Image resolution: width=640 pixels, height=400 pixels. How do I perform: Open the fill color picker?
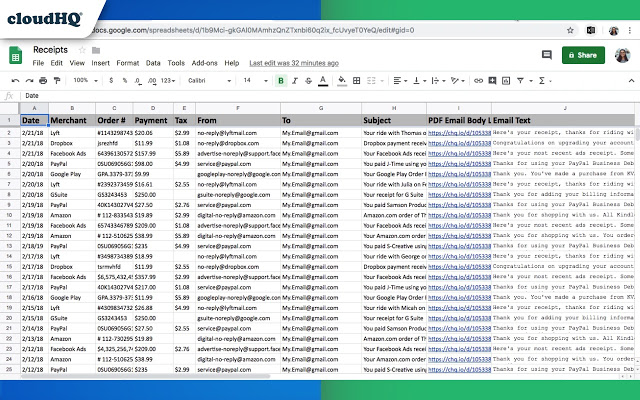tap(342, 81)
